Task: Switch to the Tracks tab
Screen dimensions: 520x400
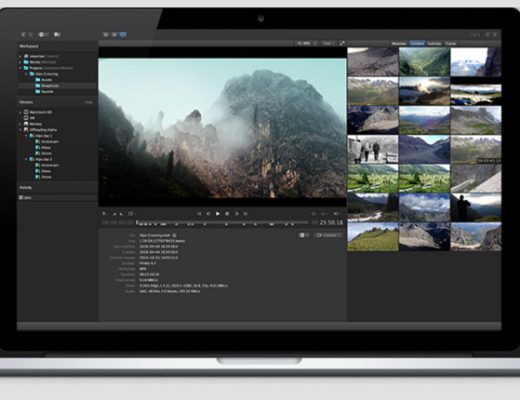Action: pos(451,44)
